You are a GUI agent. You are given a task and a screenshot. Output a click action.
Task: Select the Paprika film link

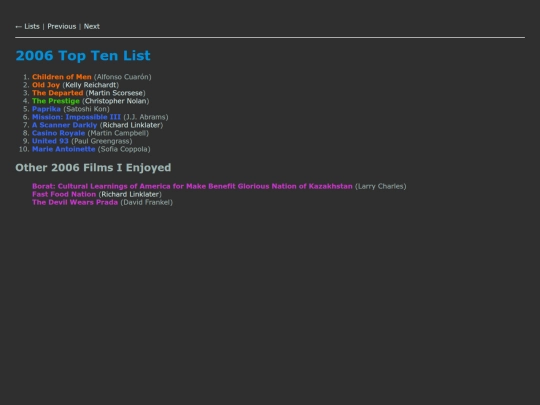(46, 109)
